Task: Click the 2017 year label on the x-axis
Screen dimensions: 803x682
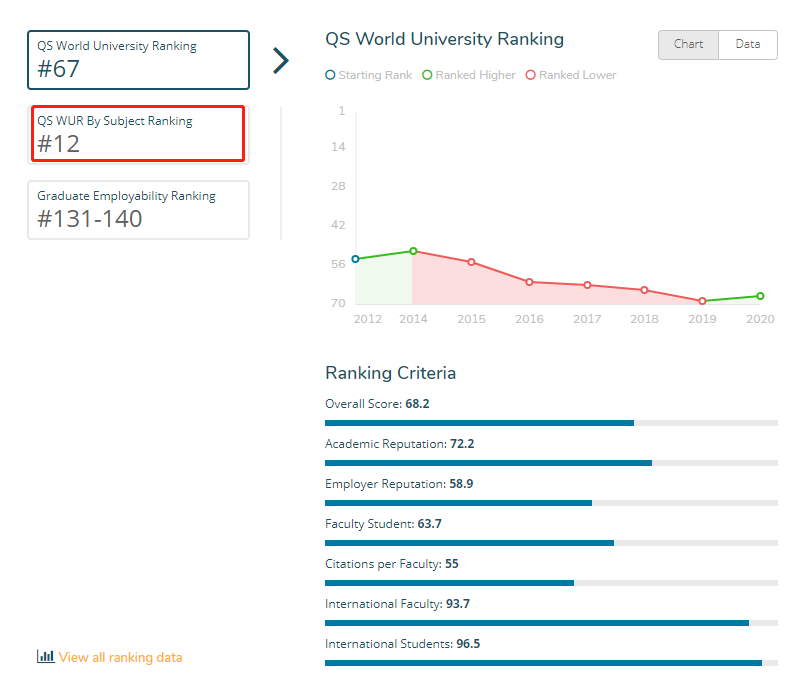Action: (587, 319)
